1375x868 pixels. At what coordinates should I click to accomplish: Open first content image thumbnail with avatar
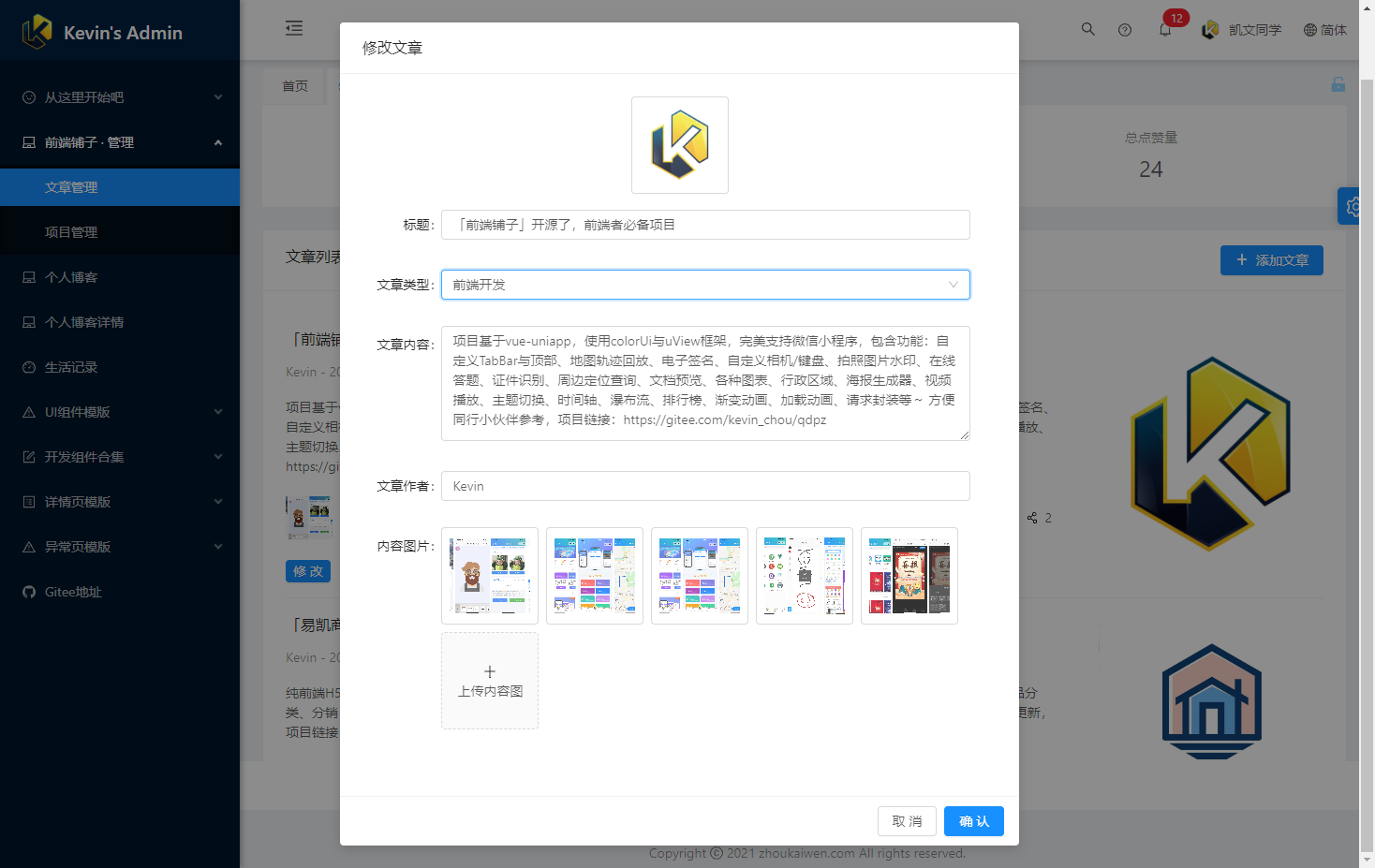[490, 576]
